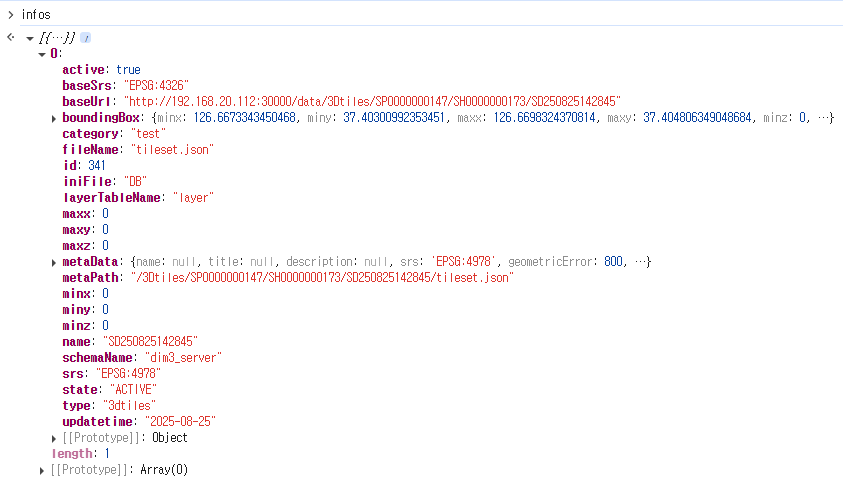Click the miny: 0 property row

click(x=85, y=310)
